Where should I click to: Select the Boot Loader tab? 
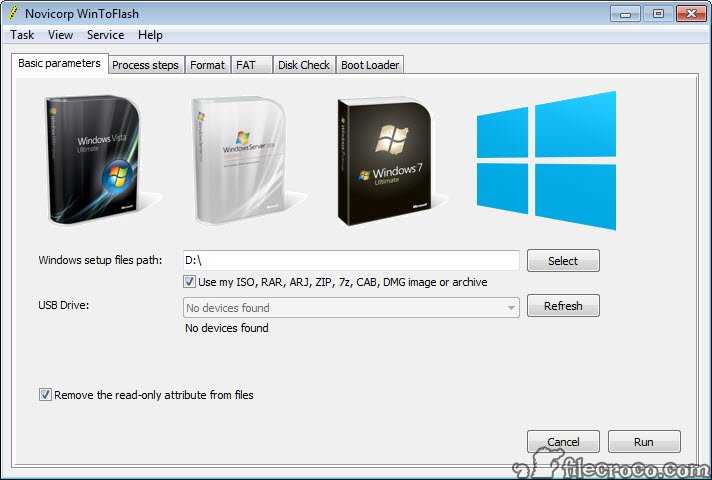point(369,65)
